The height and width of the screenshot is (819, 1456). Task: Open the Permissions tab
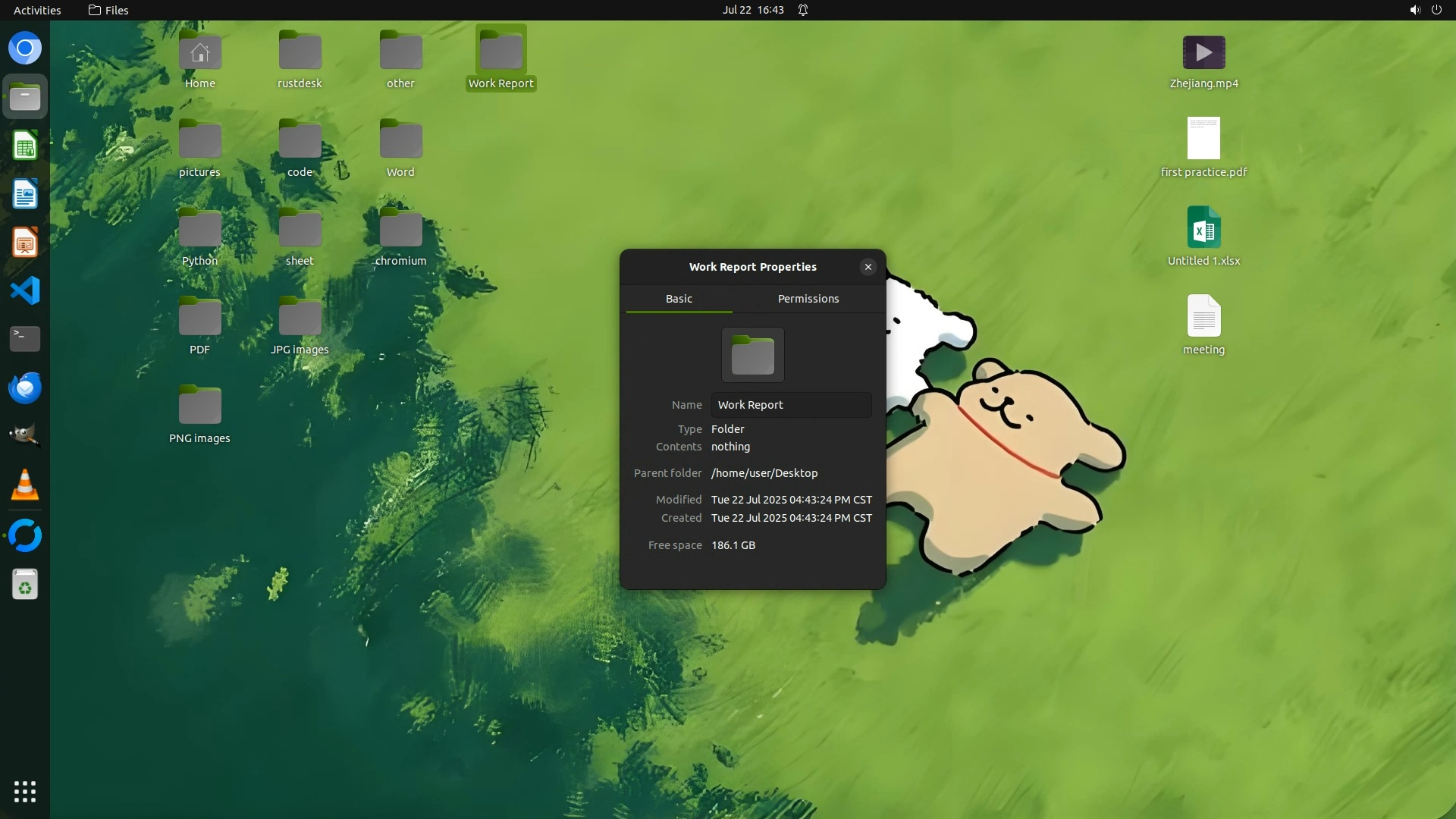coord(808,299)
